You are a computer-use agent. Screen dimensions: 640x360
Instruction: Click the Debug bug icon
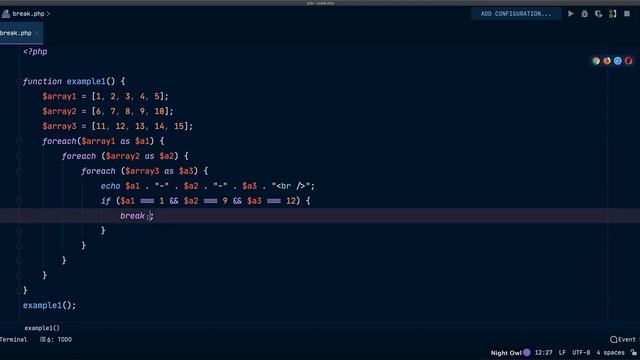coord(584,14)
